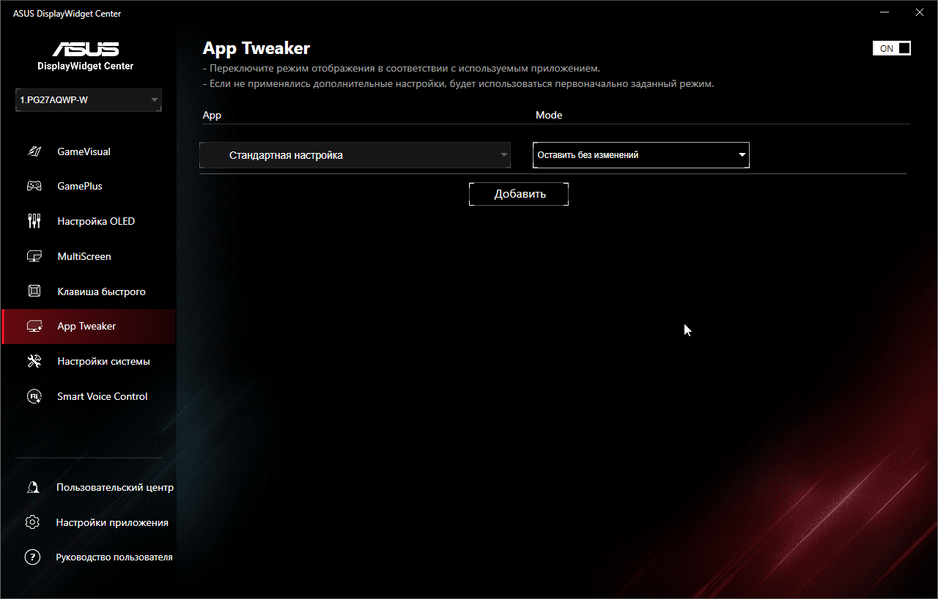The height and width of the screenshot is (599, 938).
Task: Close the ASUS DisplayWidget Center window
Action: 919,13
